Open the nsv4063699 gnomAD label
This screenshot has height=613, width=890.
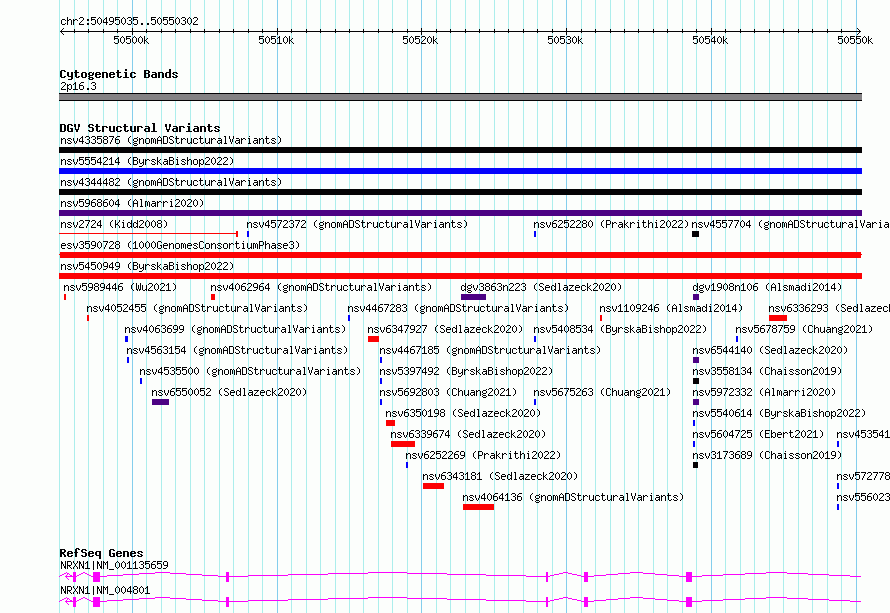tap(235, 329)
